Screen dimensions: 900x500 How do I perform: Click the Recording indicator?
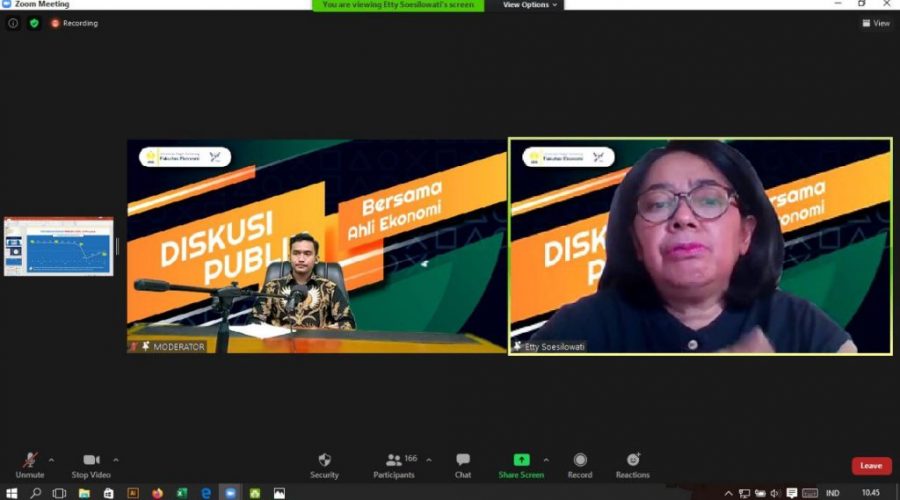(74, 23)
